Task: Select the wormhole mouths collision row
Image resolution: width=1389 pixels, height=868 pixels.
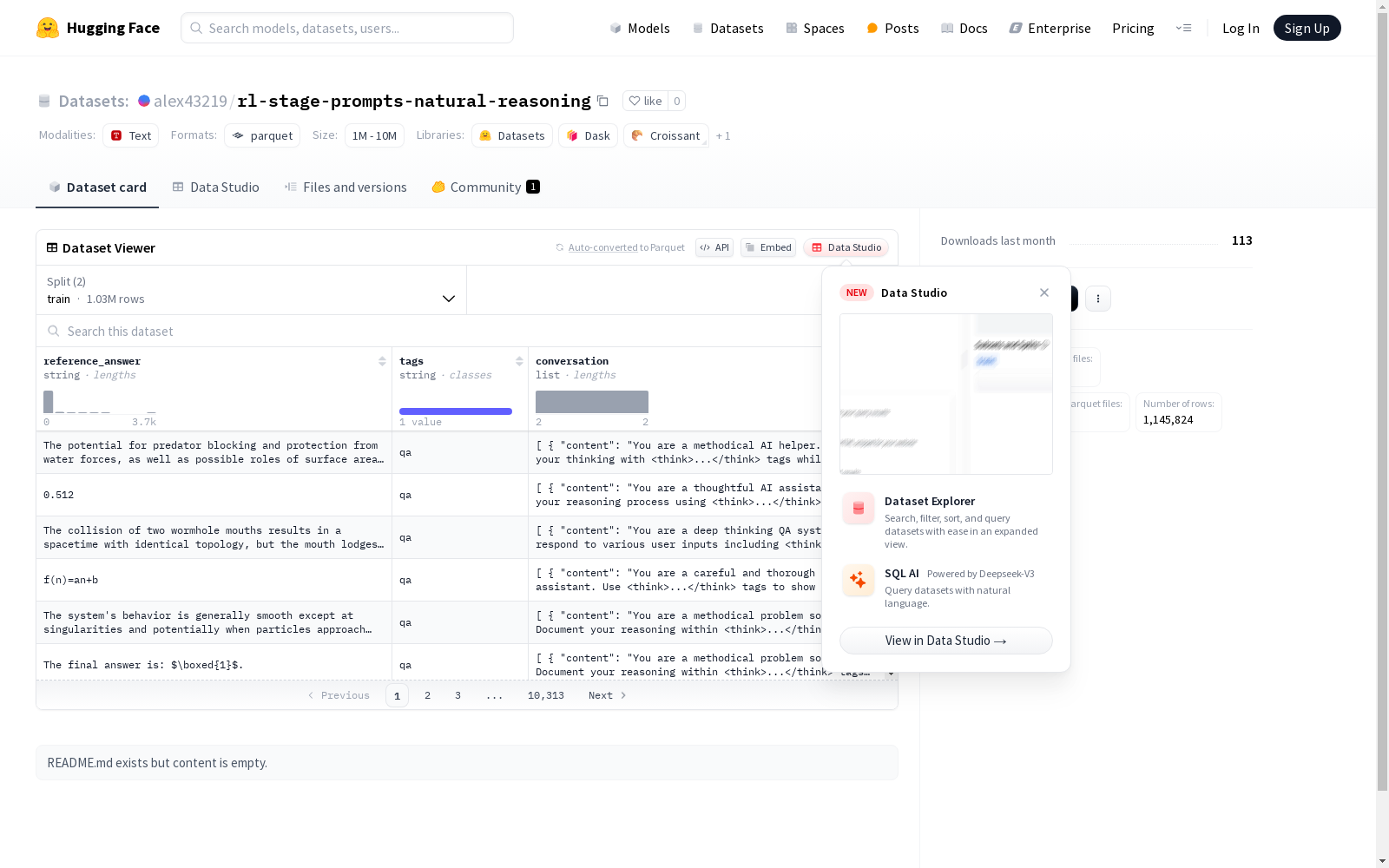Action: point(214,537)
